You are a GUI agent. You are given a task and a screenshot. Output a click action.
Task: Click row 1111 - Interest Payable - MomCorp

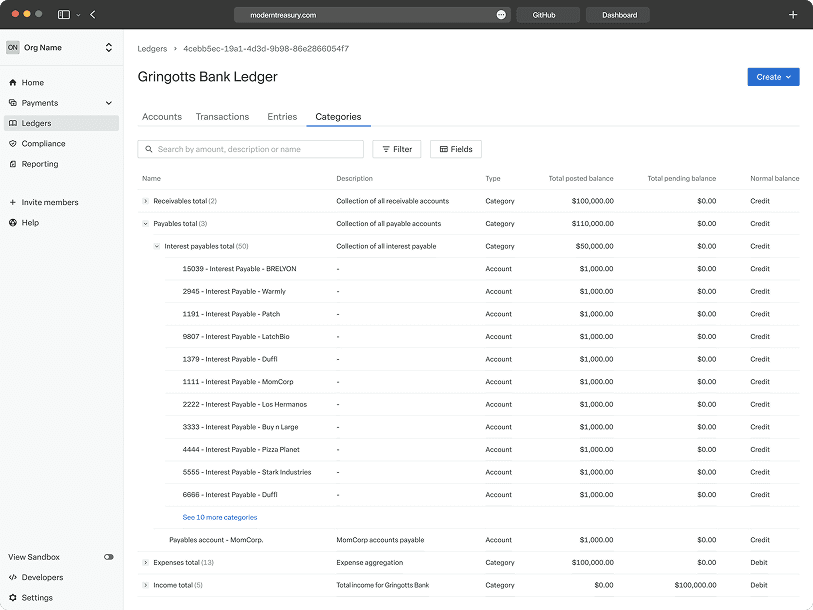click(482, 382)
